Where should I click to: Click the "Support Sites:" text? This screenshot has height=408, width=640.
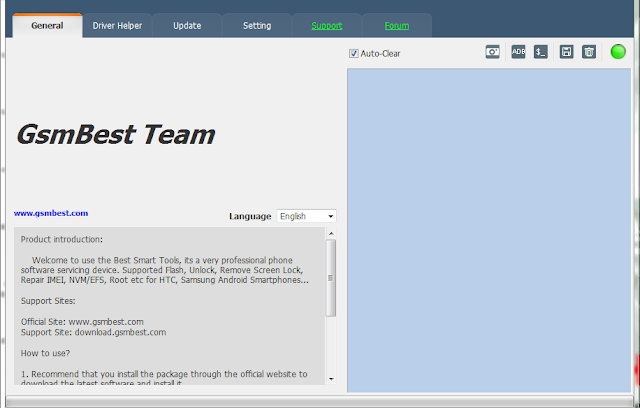(48, 301)
